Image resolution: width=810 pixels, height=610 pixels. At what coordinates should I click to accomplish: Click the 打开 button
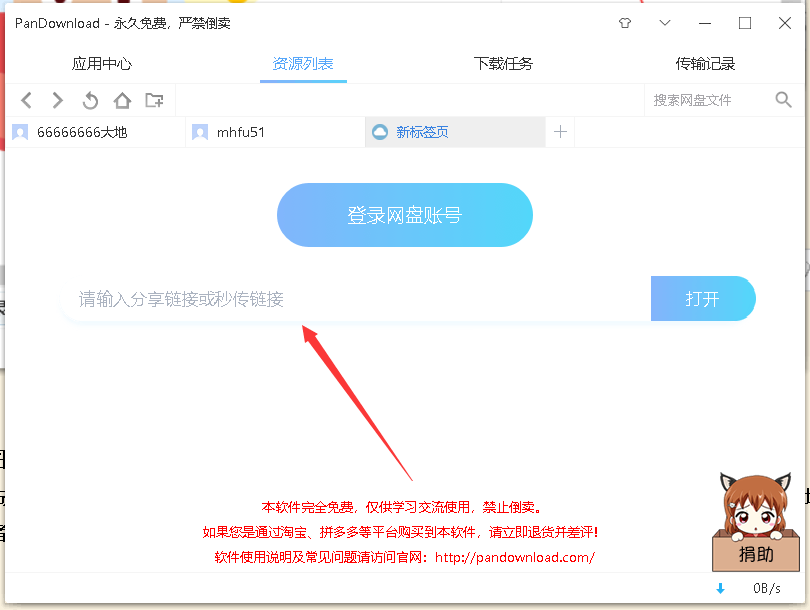tap(703, 299)
